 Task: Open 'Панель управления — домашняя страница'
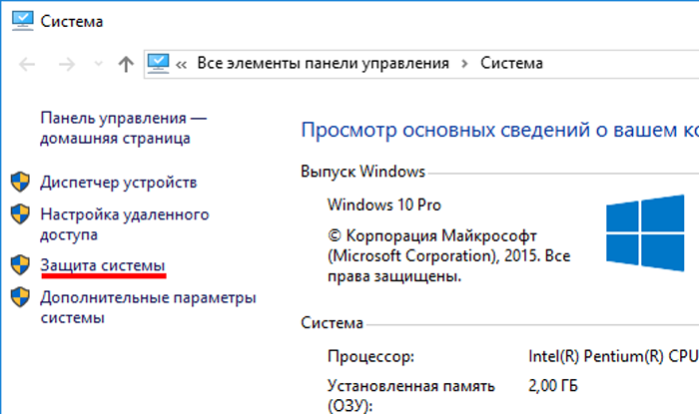[x=123, y=128]
